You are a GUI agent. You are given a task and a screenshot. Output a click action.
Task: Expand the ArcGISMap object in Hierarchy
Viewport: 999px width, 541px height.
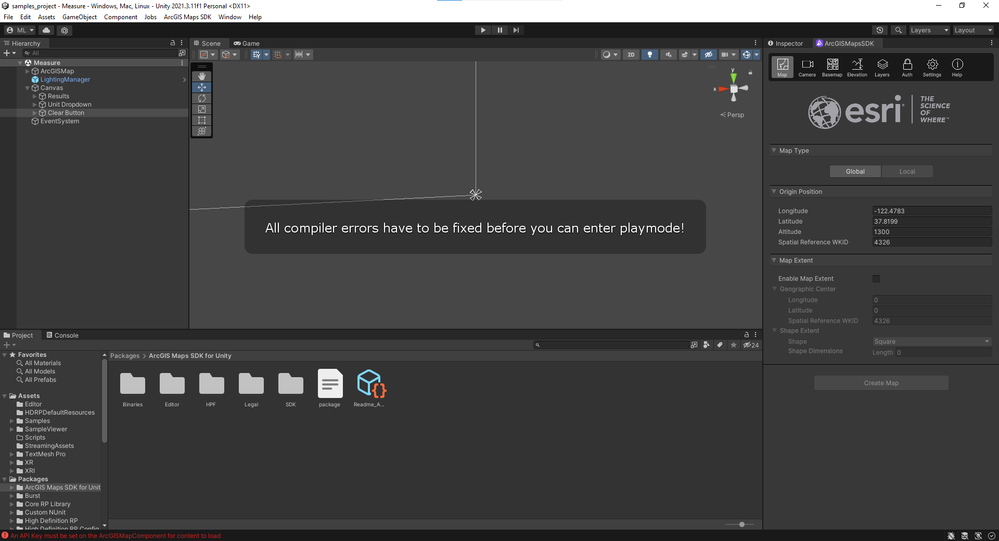click(27, 71)
